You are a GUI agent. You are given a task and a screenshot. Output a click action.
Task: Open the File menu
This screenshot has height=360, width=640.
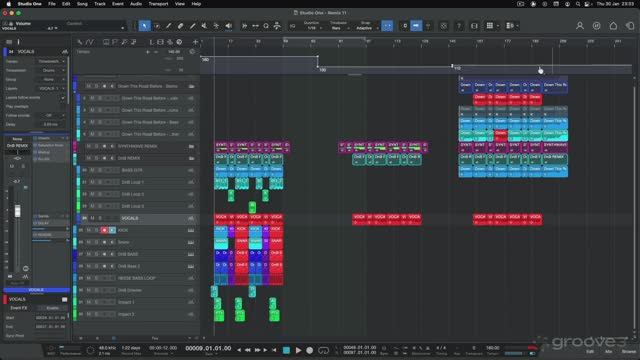(52, 4)
